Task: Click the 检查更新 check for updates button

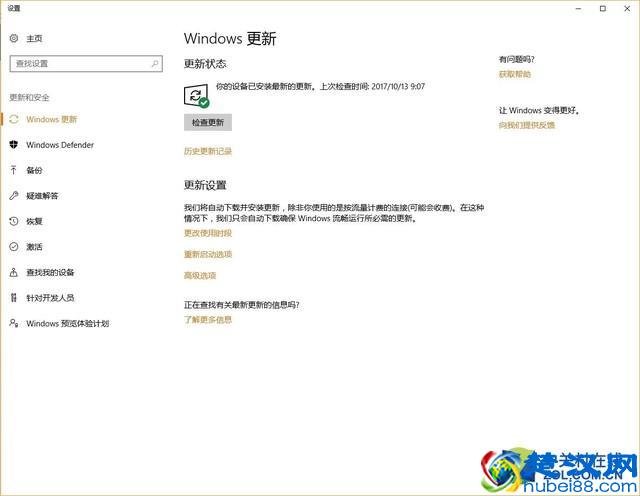Action: click(x=208, y=122)
